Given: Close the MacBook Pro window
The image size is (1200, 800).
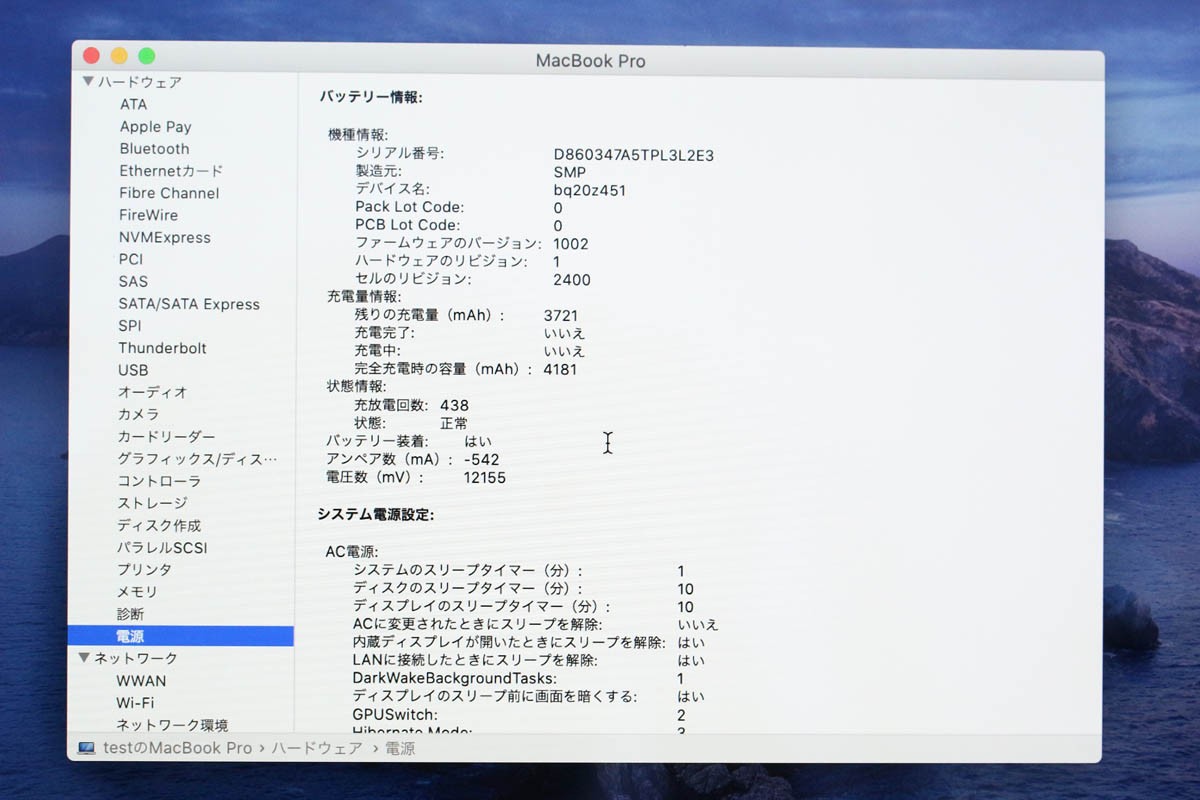Looking at the screenshot, I should tap(92, 56).
